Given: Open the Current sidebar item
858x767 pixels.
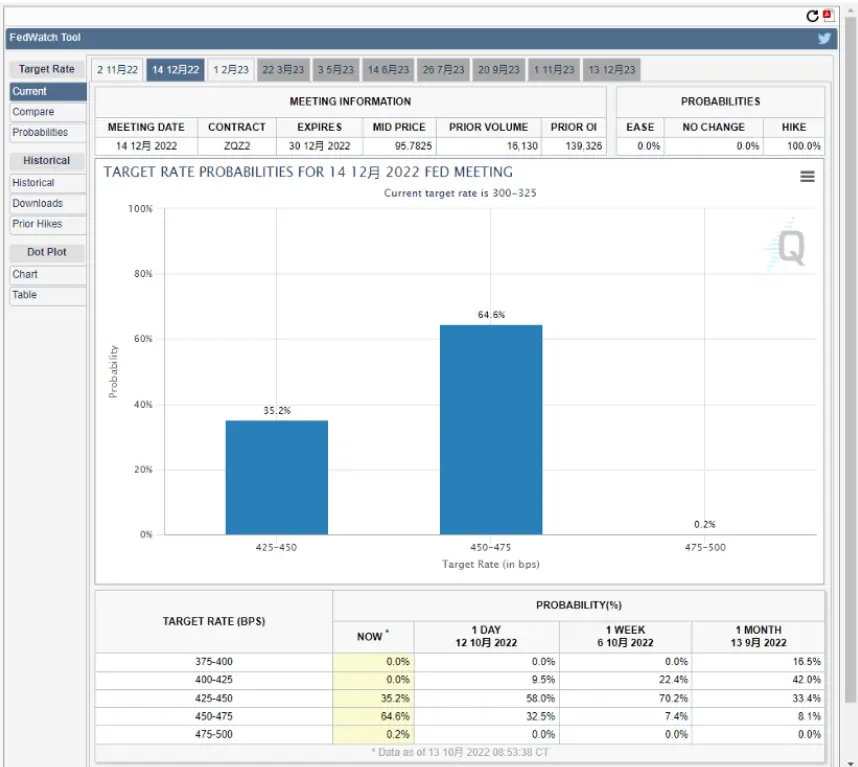Looking at the screenshot, I should click(48, 91).
